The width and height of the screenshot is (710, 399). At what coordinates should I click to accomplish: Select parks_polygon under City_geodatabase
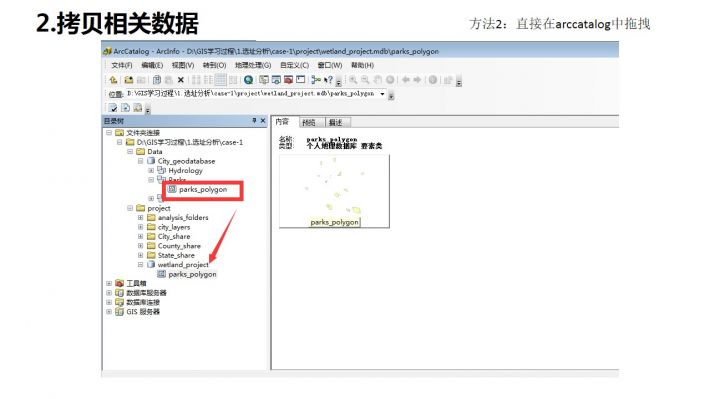coord(203,189)
